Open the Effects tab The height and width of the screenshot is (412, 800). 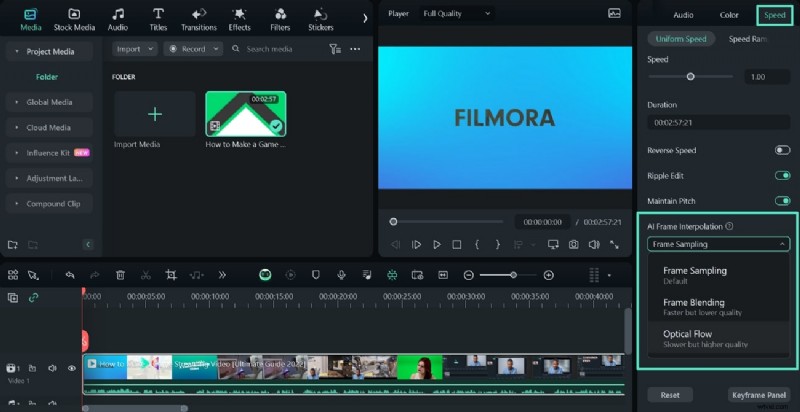(239, 19)
